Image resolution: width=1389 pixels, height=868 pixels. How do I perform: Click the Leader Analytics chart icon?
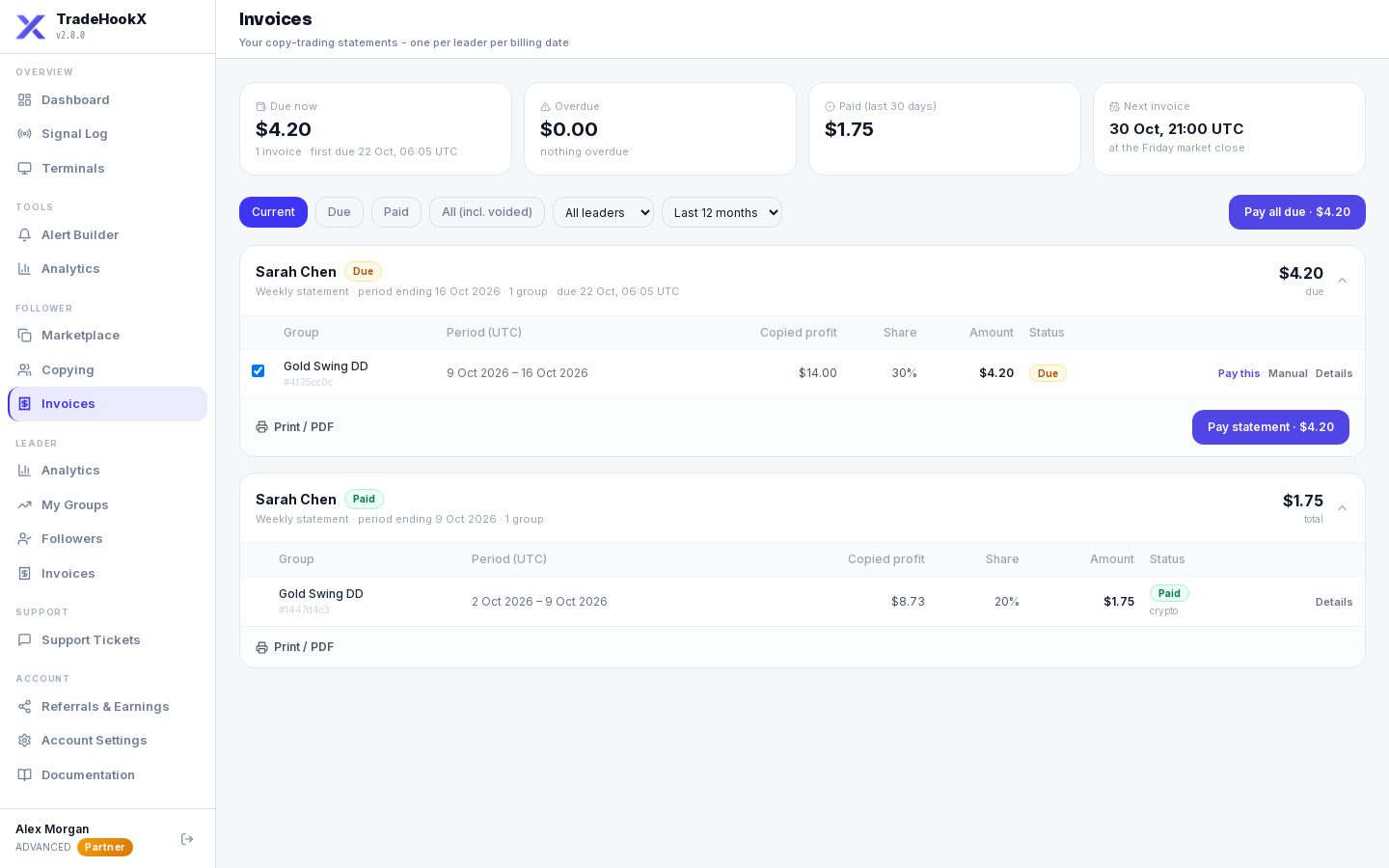pos(25,471)
